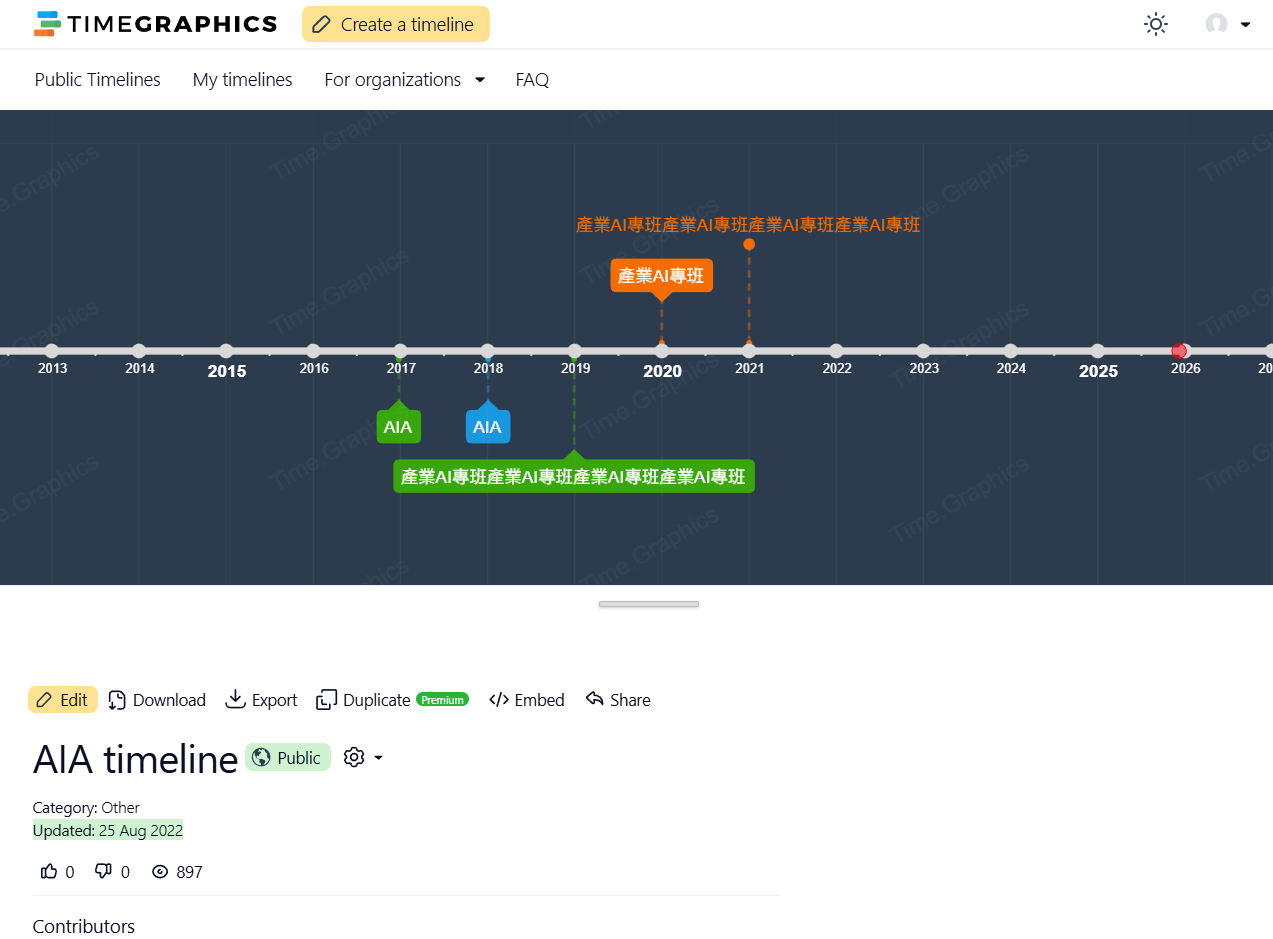This screenshot has width=1273, height=939.
Task: Click the TimeGraphics logo
Action: click(156, 24)
